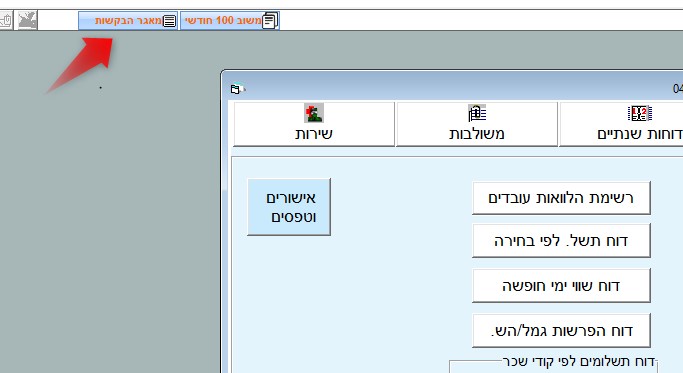
Task: Open the דוח שווי ימי חופשה report
Action: (x=561, y=286)
